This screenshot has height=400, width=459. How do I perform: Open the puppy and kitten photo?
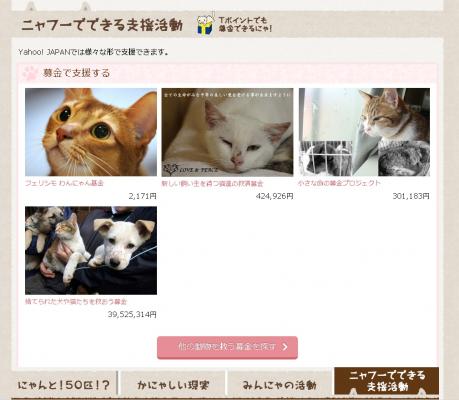coord(91,250)
